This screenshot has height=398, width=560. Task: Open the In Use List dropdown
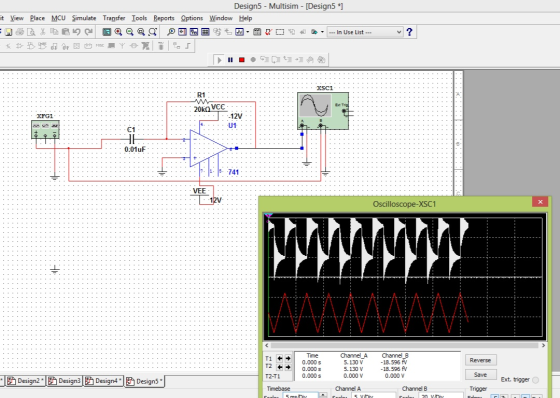coord(365,32)
